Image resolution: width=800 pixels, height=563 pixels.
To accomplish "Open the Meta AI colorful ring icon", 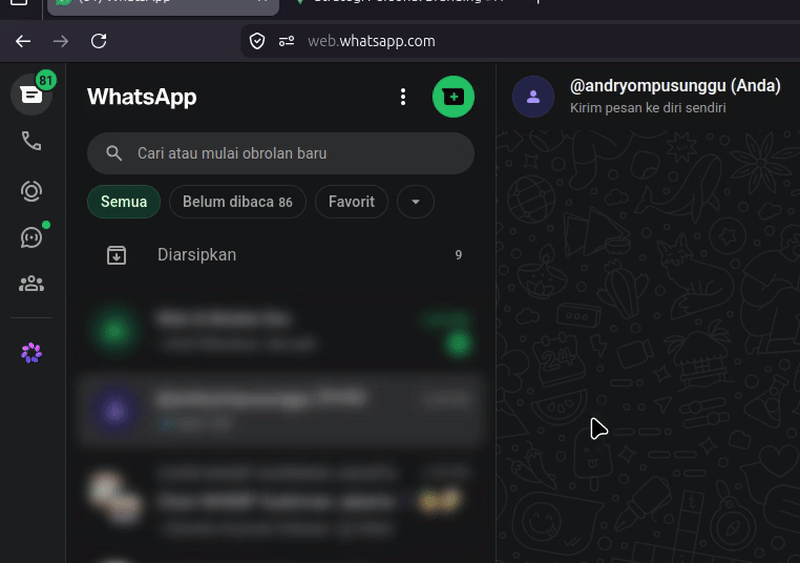I will 31,353.
